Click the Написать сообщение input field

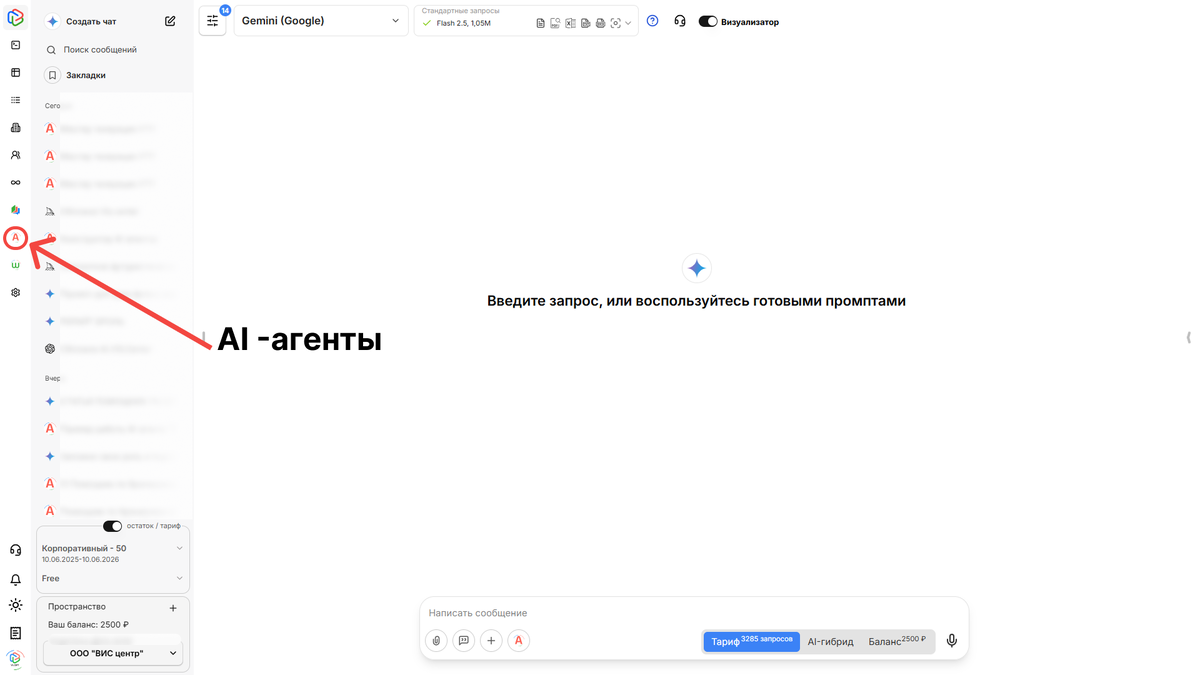click(x=694, y=613)
